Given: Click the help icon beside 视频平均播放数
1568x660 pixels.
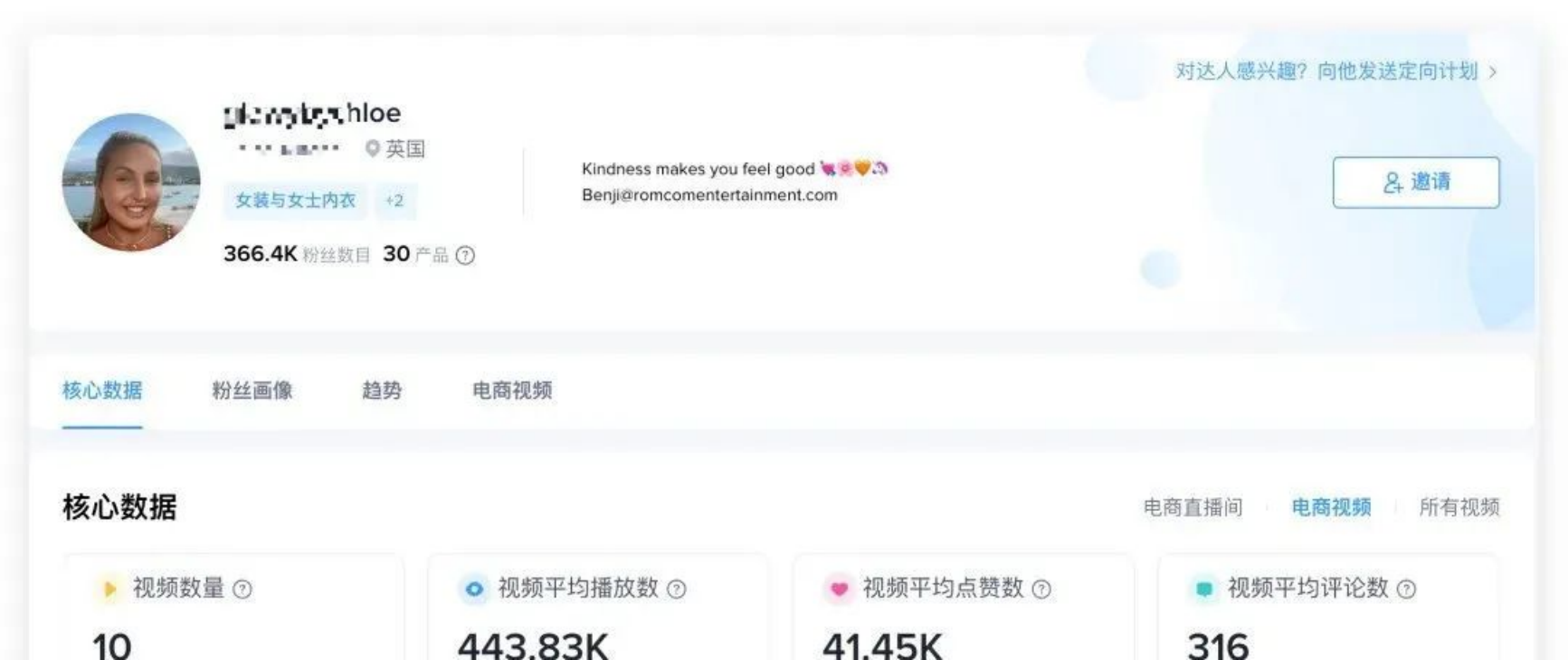Looking at the screenshot, I should 677,589.
